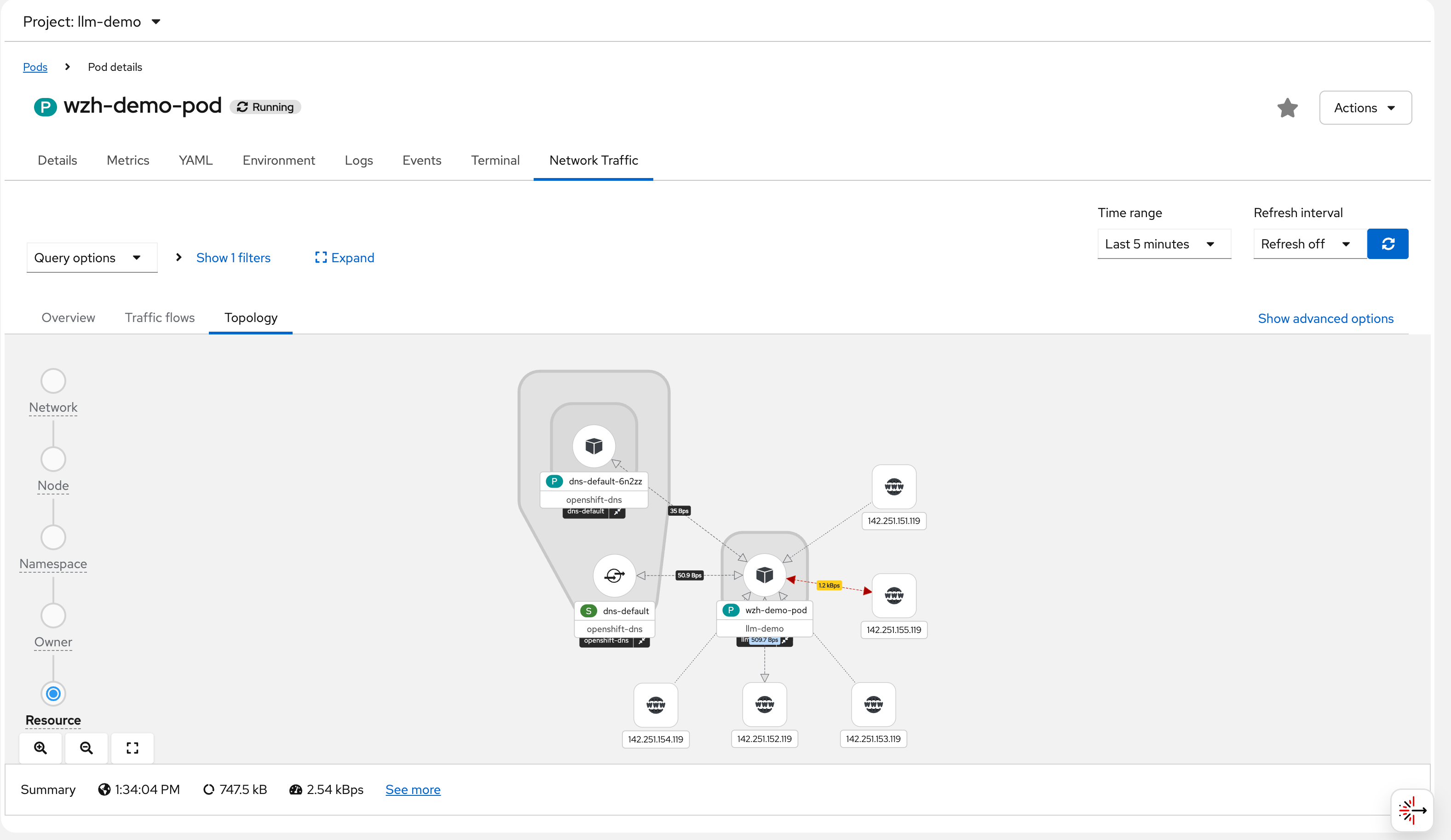Select the Namespace scope radio button
The image size is (1451, 840).
click(53, 537)
